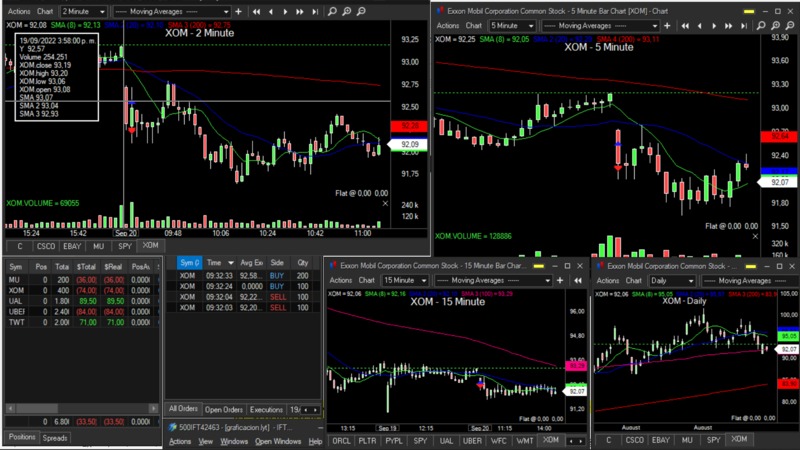Jump to first bar in 2-minute chart
The image size is (800, 450).
(257, 11)
